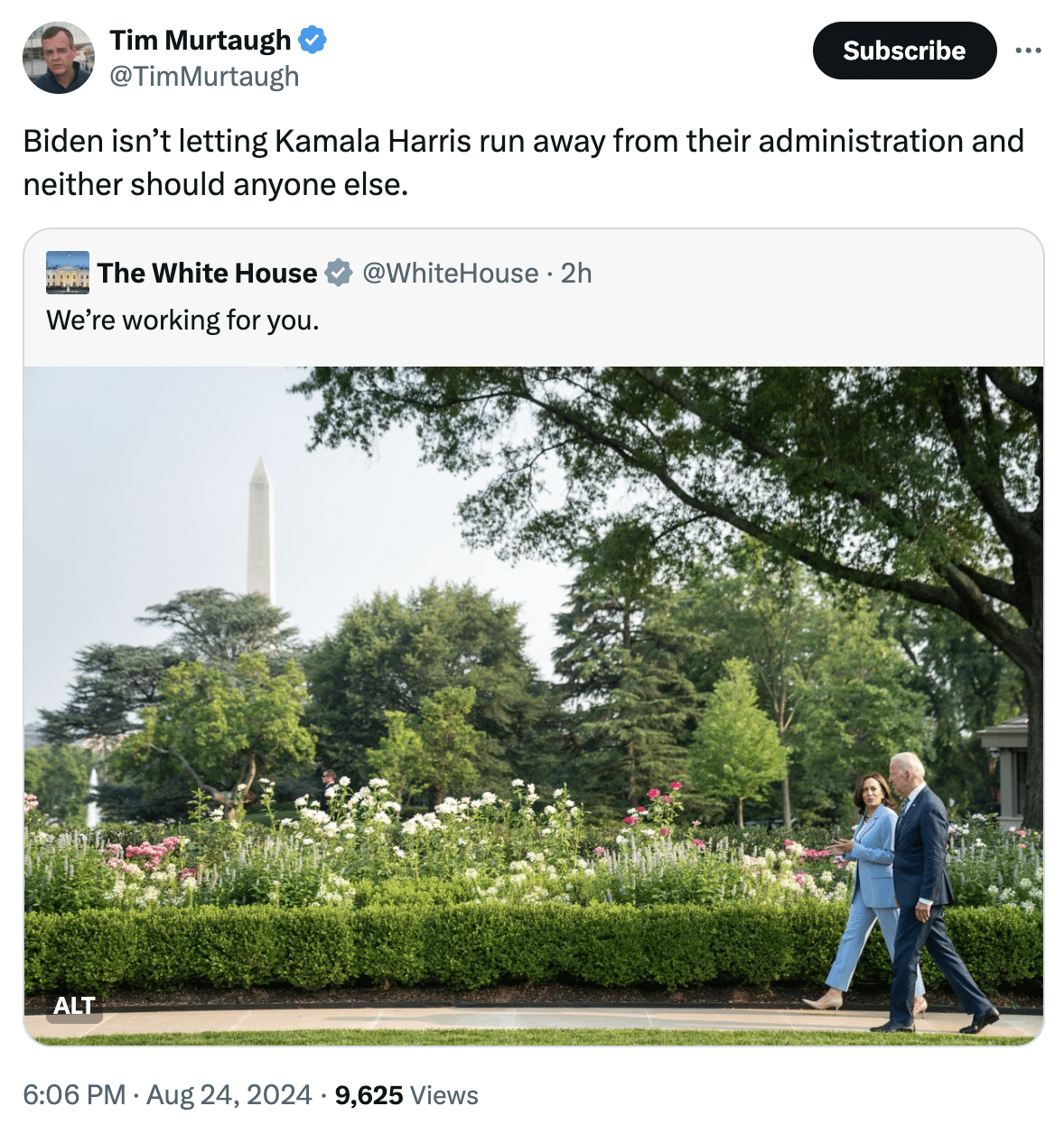Click The White House avatar icon
This screenshot has height=1134, width=1064.
click(68, 273)
